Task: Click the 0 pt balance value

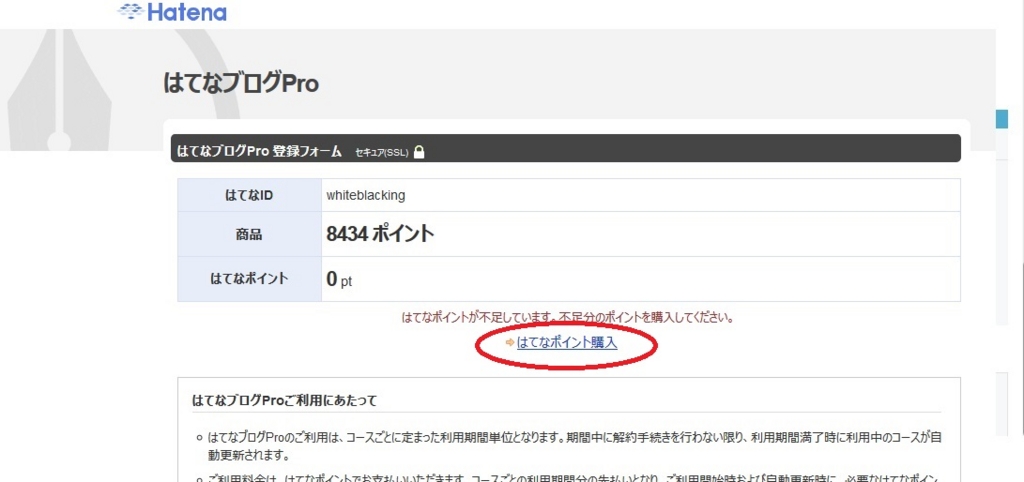Action: click(339, 280)
